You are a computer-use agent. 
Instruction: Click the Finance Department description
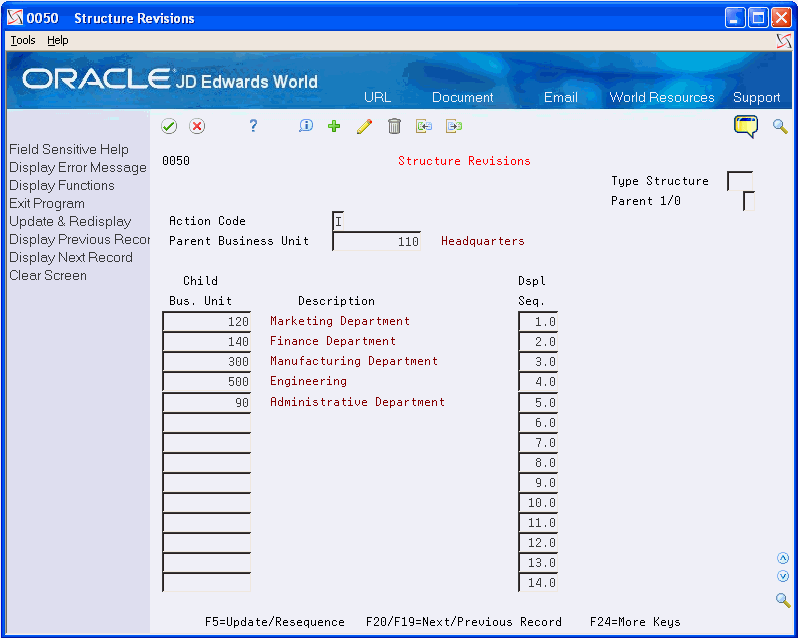(333, 341)
